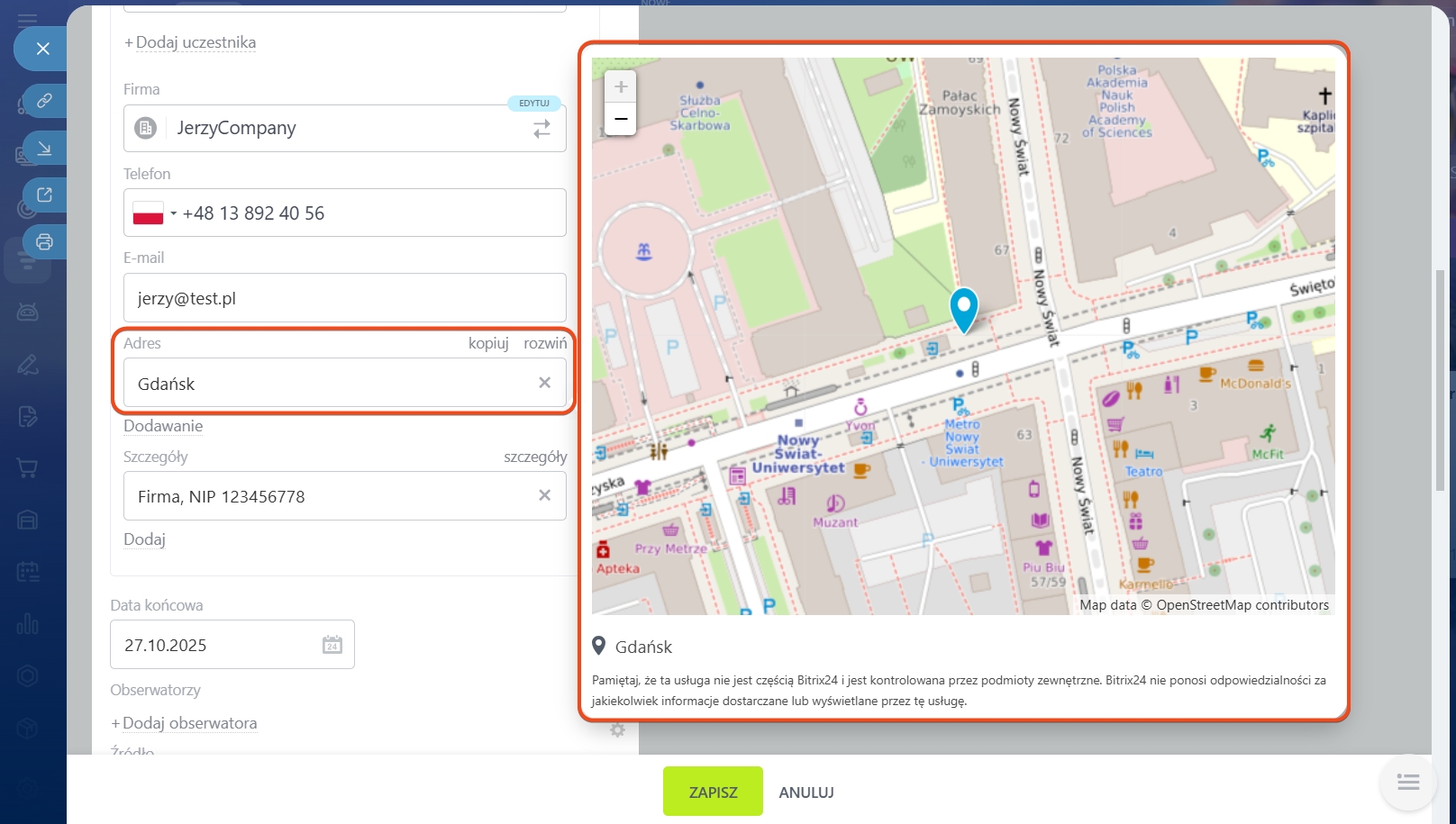This screenshot has height=824, width=1456.
Task: Clear the Firma NIP details field
Action: pyautogui.click(x=544, y=495)
